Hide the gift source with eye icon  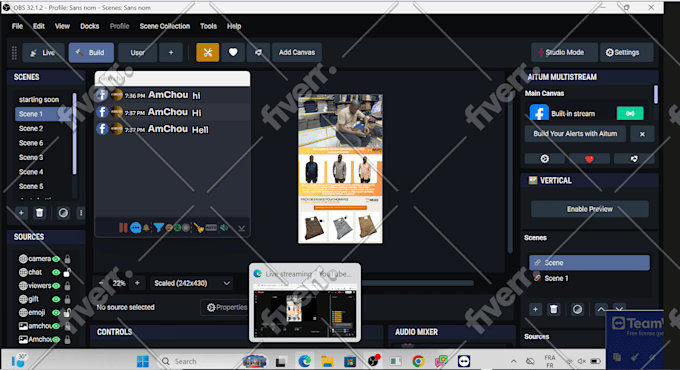coord(56,299)
